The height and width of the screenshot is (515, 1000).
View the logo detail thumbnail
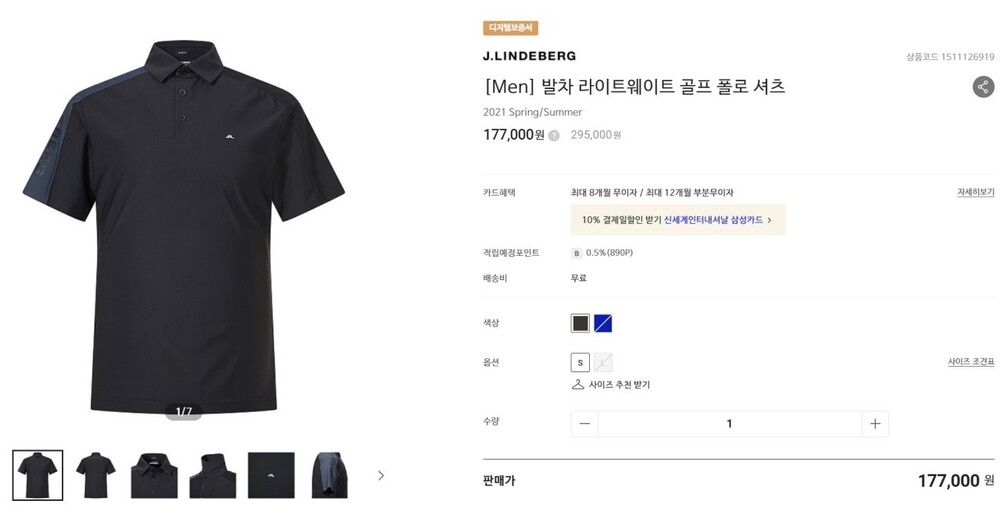[x=271, y=475]
